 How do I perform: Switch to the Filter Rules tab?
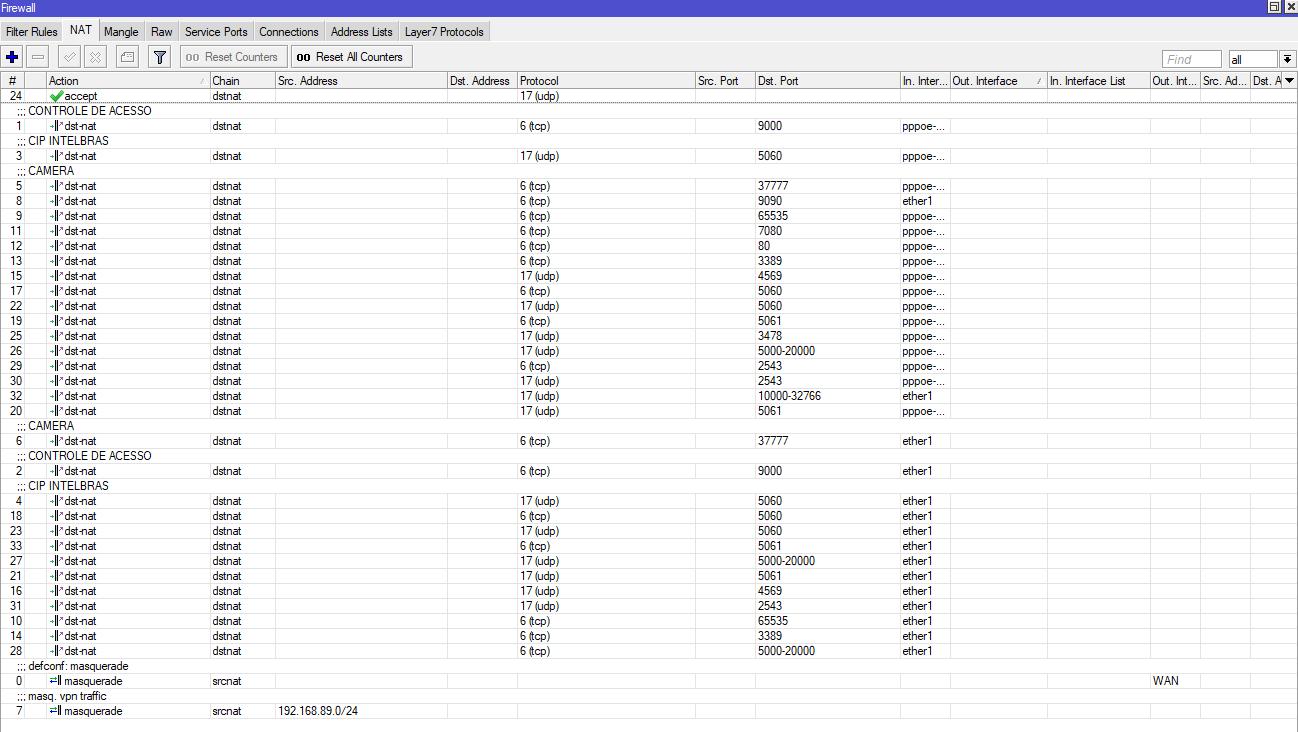click(32, 32)
